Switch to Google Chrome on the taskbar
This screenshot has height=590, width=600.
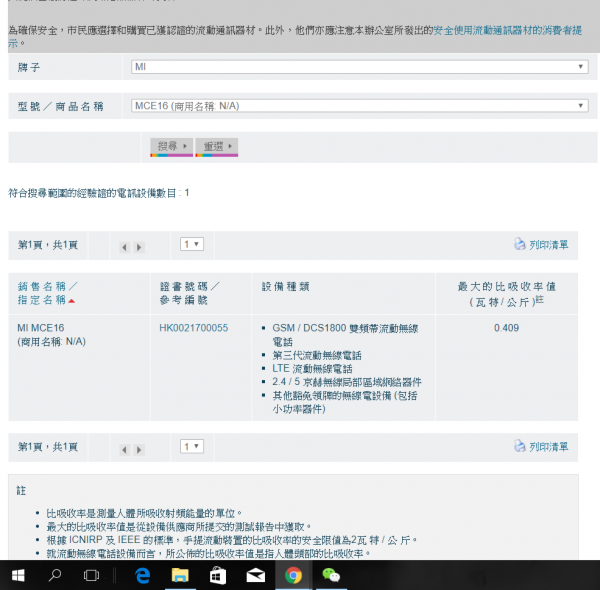[293, 575]
